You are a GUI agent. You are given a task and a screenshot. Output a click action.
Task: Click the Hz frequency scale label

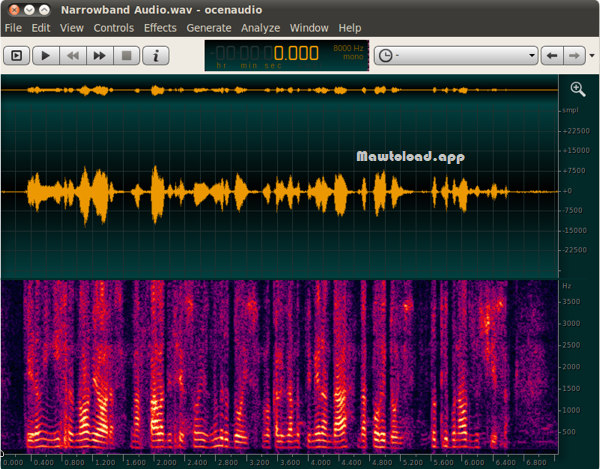(x=566, y=286)
